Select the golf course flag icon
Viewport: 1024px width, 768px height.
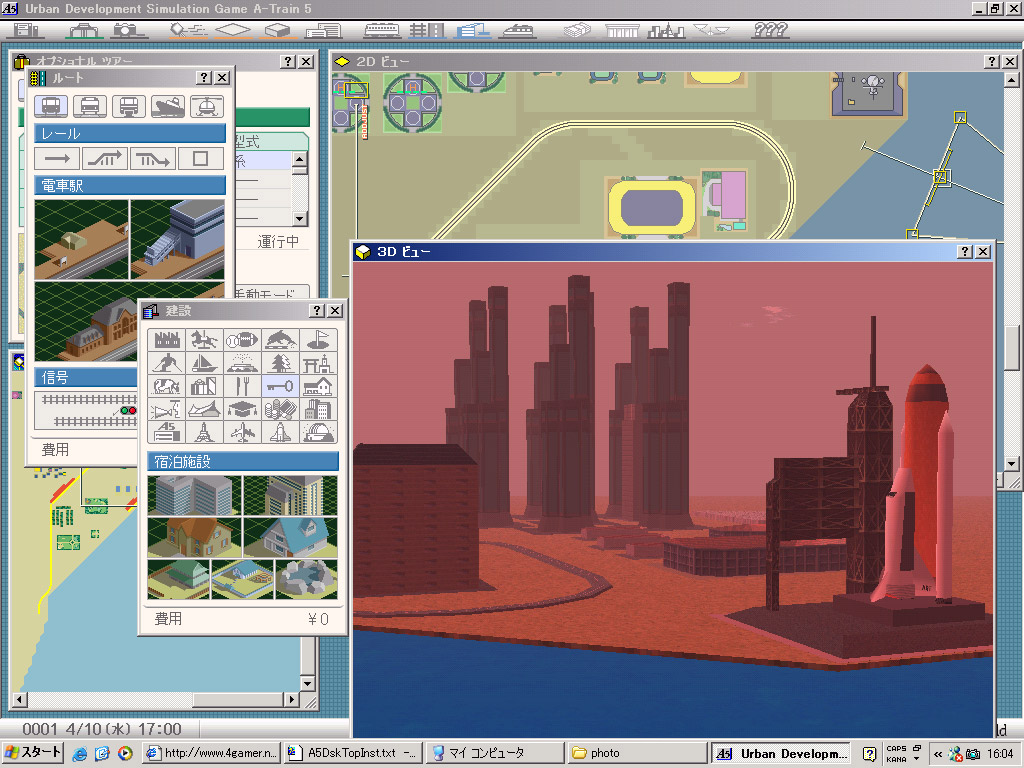tap(319, 340)
